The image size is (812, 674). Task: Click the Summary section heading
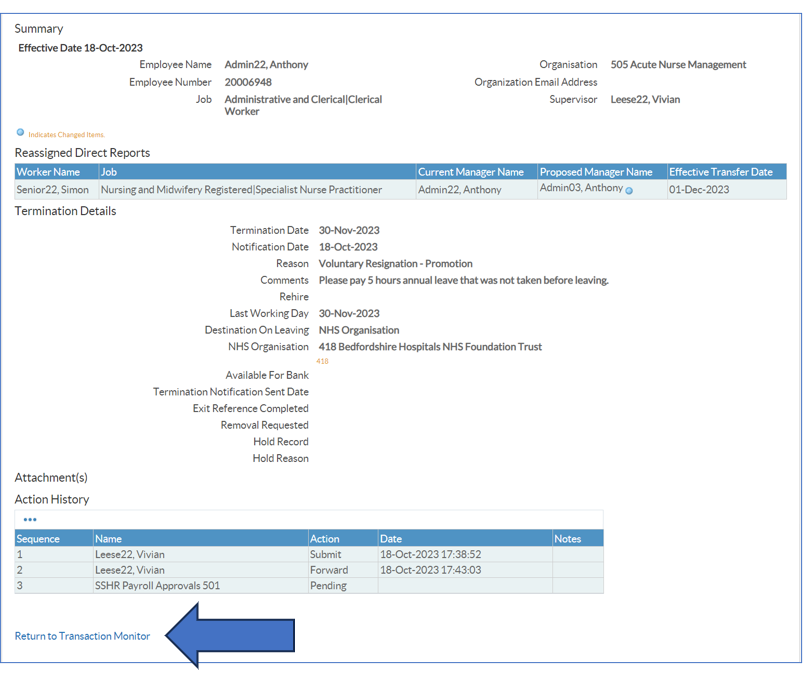(38, 28)
